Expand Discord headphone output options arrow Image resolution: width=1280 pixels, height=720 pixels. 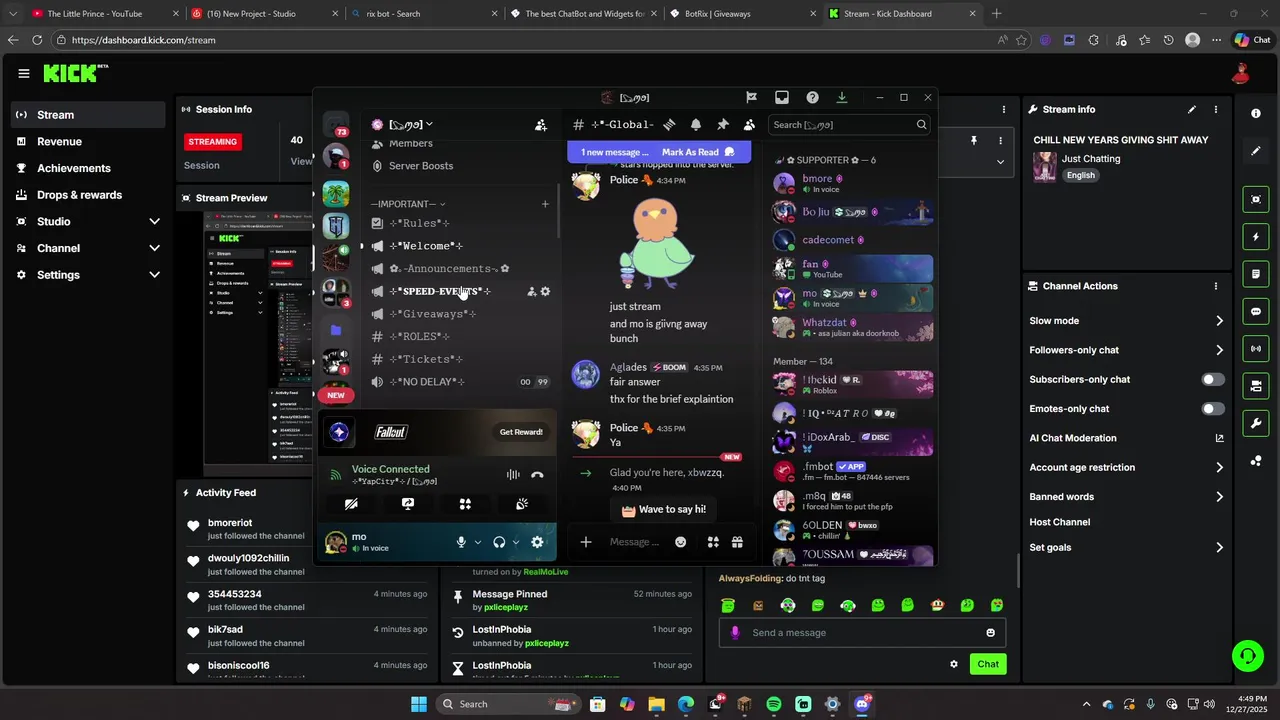coord(516,542)
